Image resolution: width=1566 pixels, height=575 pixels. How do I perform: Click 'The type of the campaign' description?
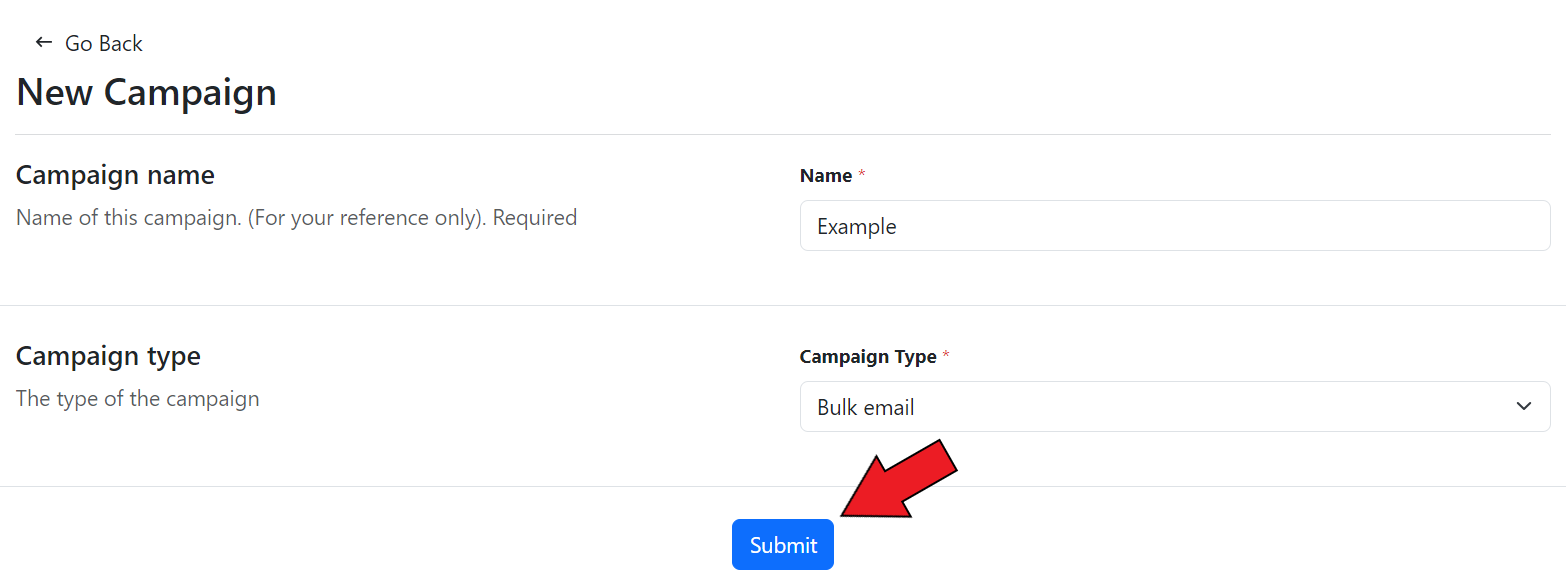(138, 398)
